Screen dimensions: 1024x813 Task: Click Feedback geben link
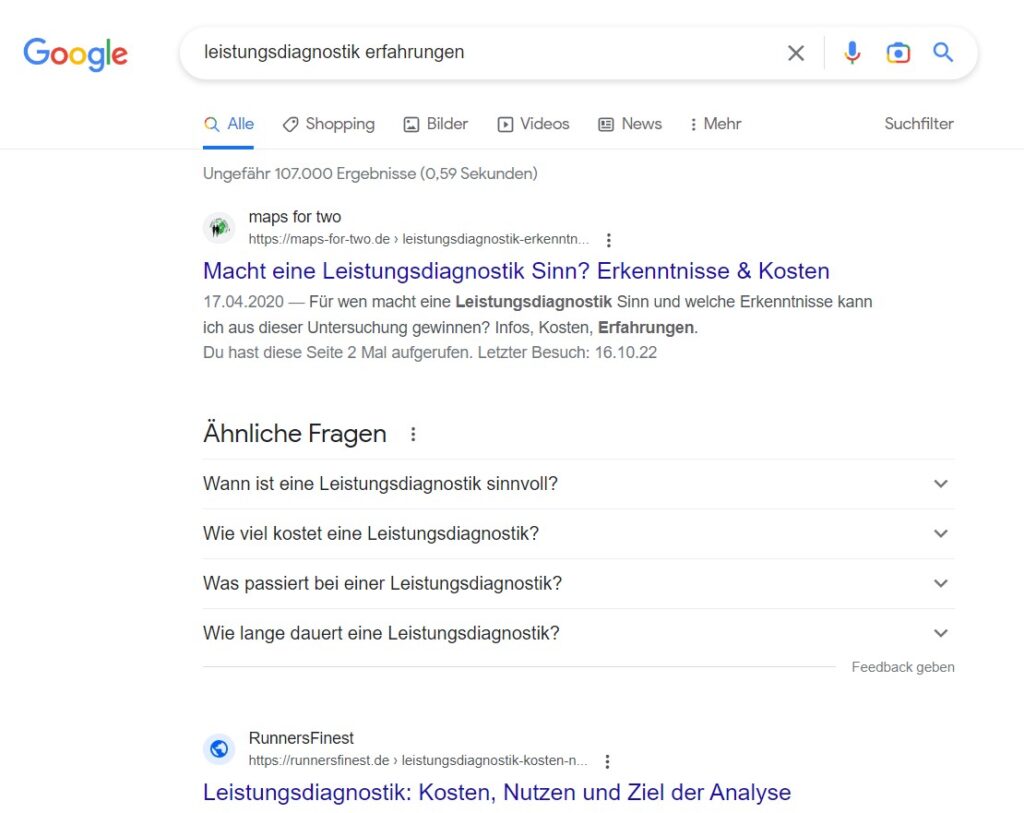coord(903,667)
